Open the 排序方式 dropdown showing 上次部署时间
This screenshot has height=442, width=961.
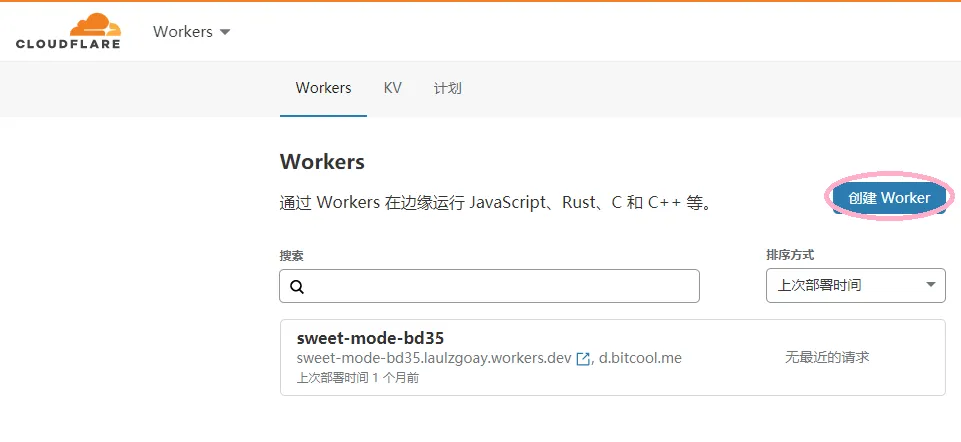click(856, 285)
